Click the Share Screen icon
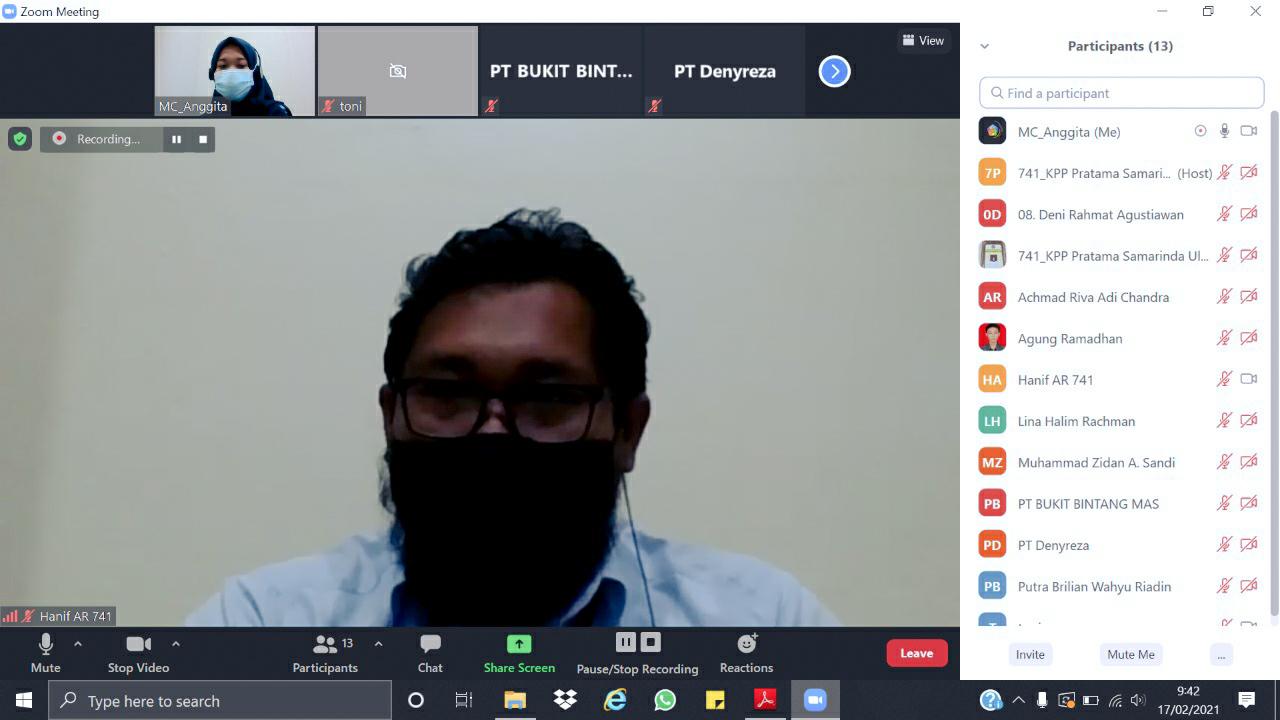 coord(519,644)
